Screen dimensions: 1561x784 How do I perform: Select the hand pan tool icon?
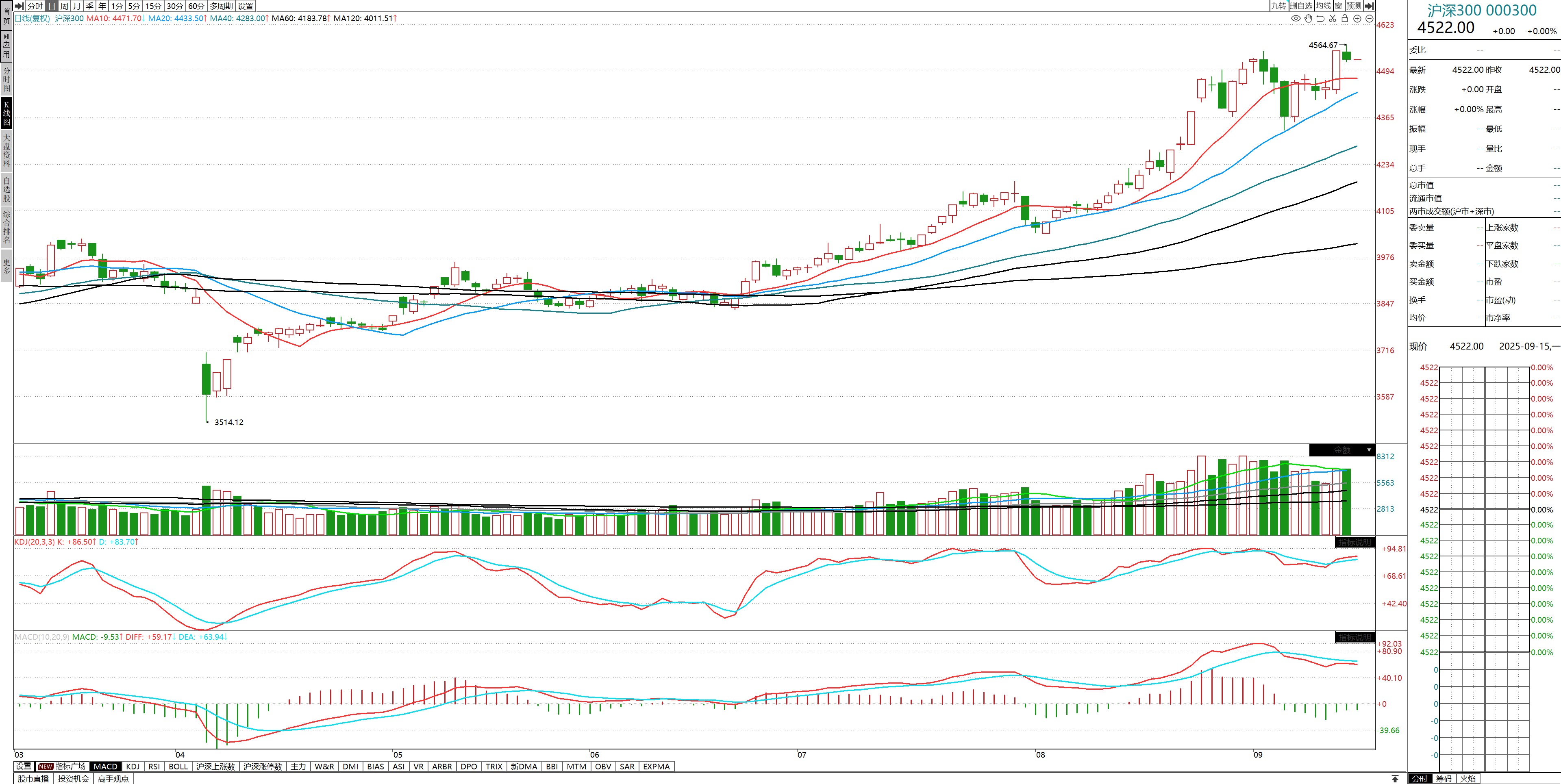point(1308,18)
